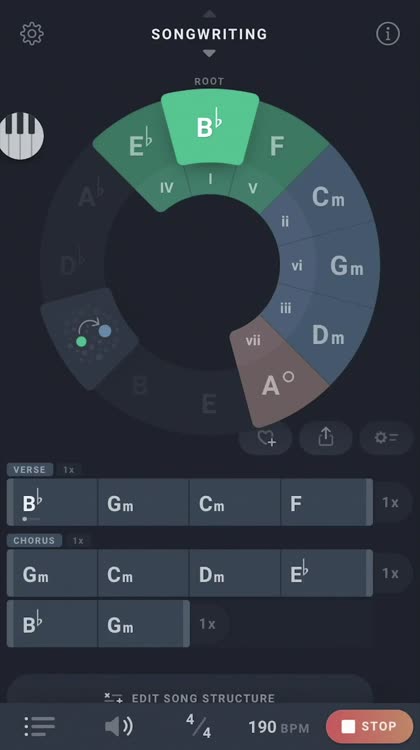Change verse row repeat count 1x
420x750 pixels.
[391, 503]
